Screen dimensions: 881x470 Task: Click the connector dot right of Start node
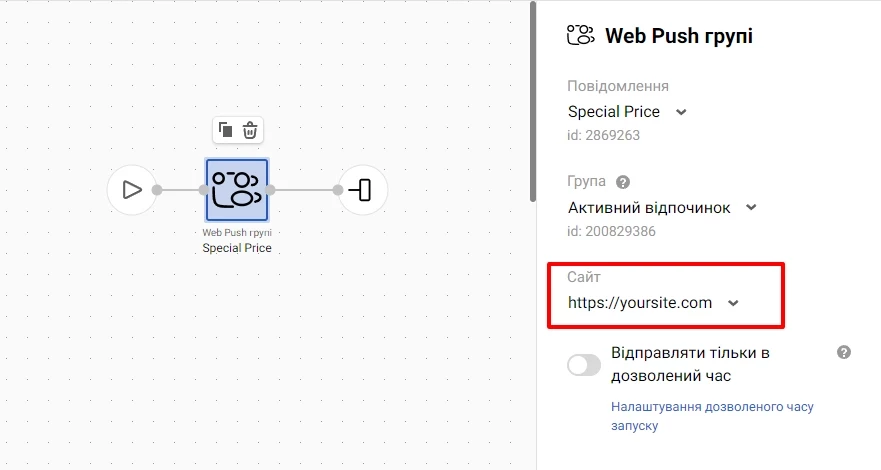tap(157, 190)
